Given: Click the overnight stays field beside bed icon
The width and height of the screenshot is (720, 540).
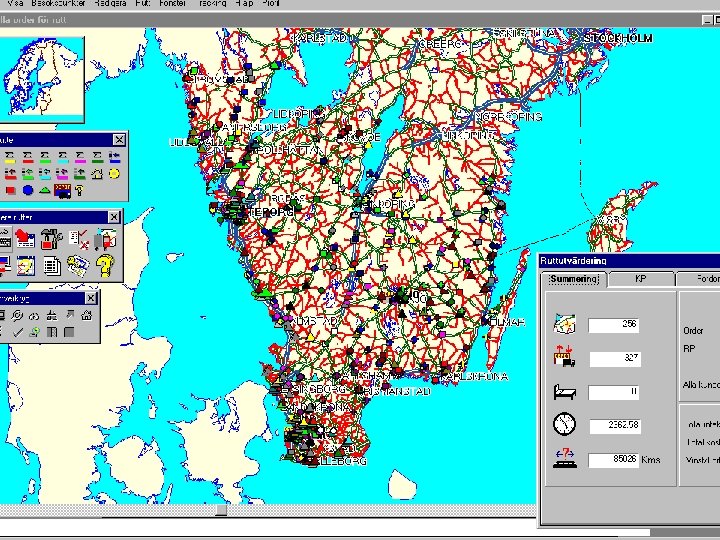Looking at the screenshot, I should click(x=614, y=392).
